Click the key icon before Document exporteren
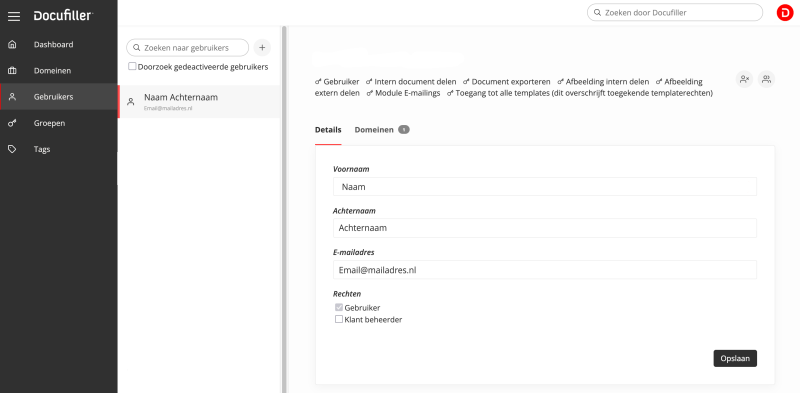The width and height of the screenshot is (800, 393). click(466, 82)
